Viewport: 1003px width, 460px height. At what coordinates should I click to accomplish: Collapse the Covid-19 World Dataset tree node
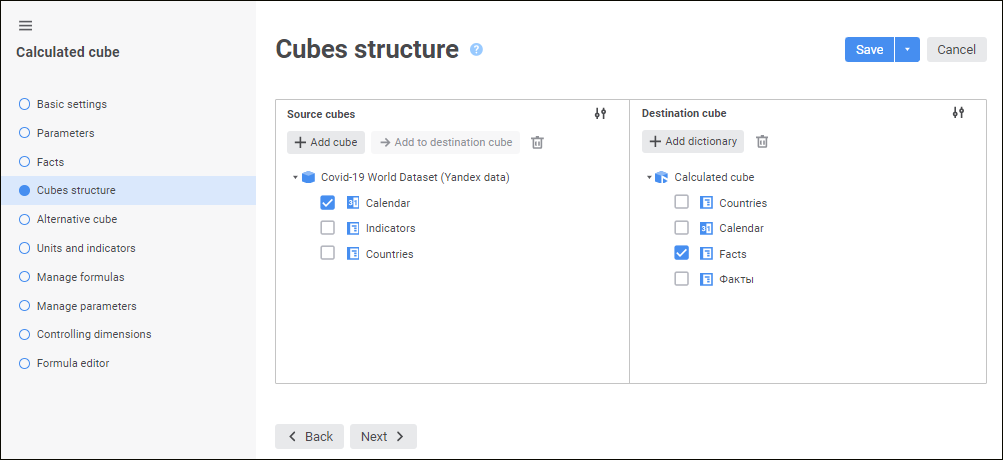point(295,178)
